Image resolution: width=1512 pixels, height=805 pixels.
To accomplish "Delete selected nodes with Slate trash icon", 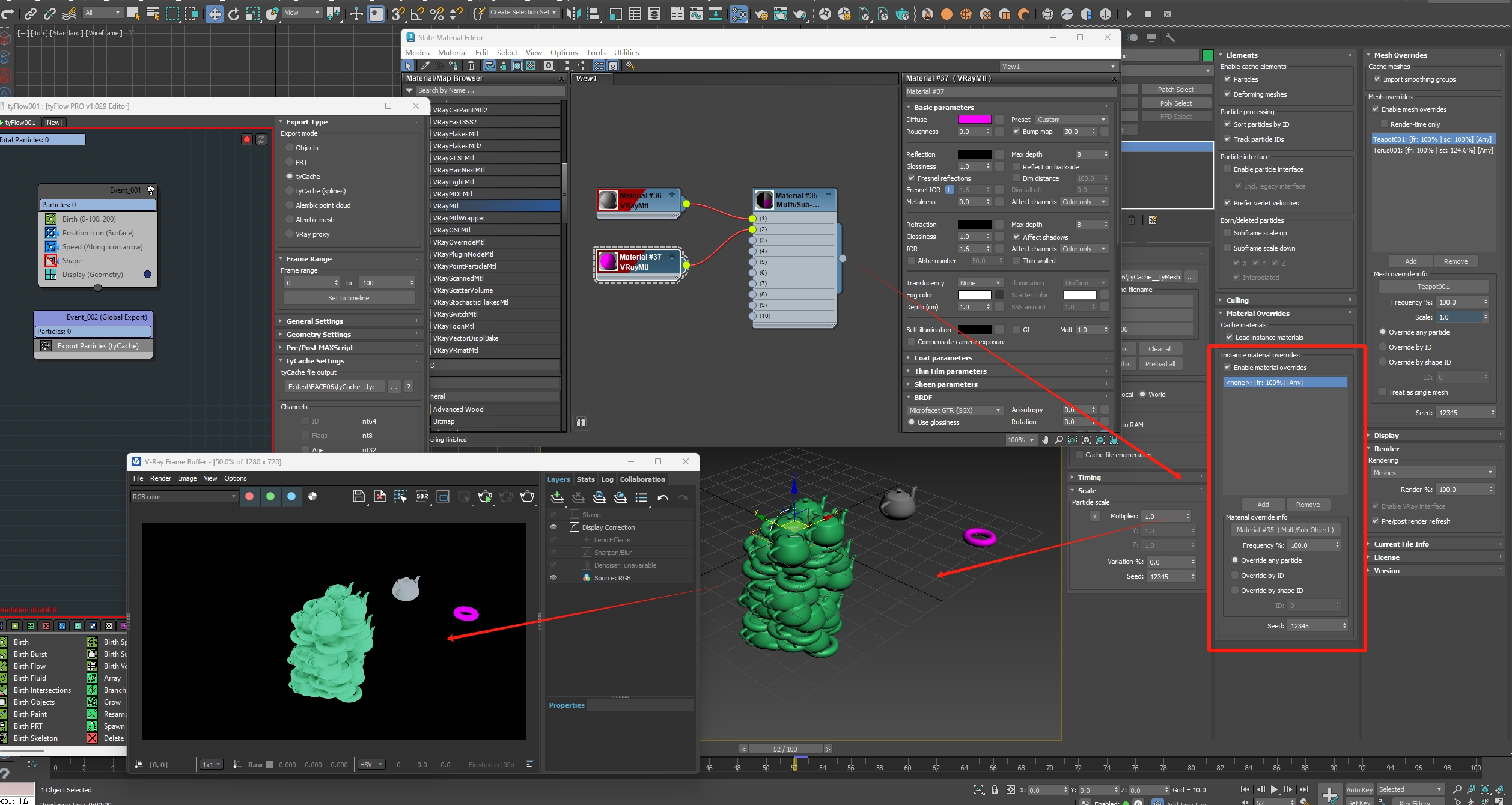I will [471, 66].
